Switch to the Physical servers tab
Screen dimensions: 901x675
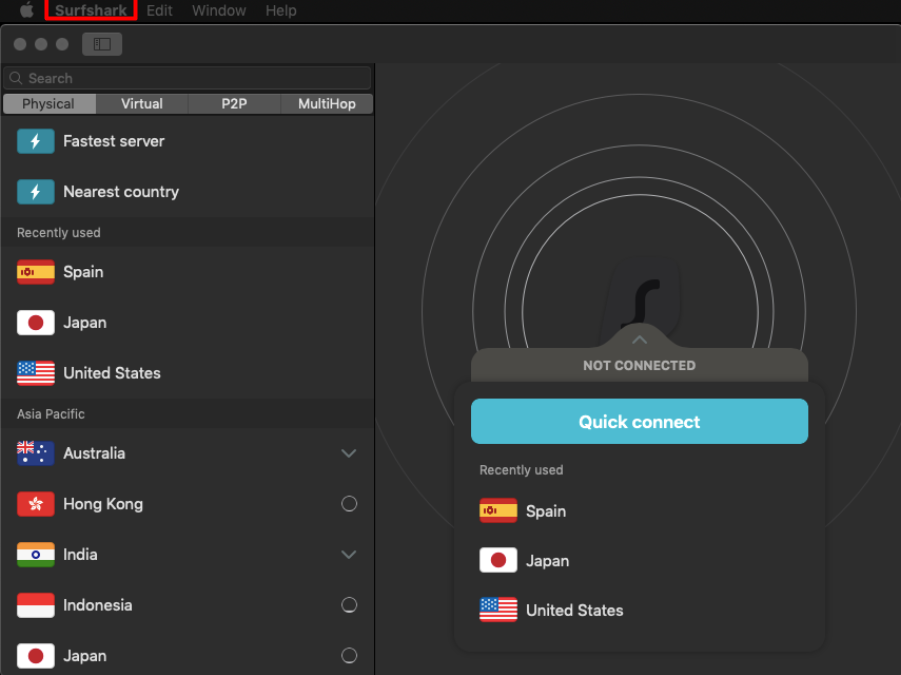pyautogui.click(x=49, y=104)
